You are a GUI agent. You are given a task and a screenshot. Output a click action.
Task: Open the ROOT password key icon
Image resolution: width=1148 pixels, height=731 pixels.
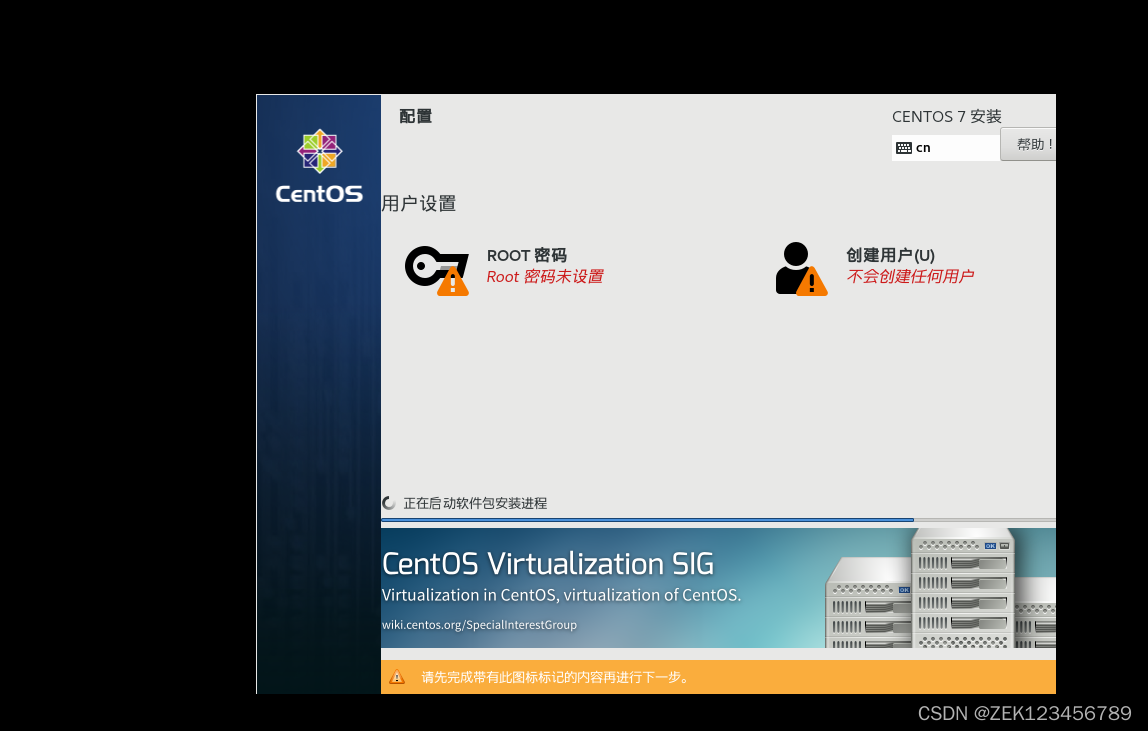pyautogui.click(x=437, y=270)
